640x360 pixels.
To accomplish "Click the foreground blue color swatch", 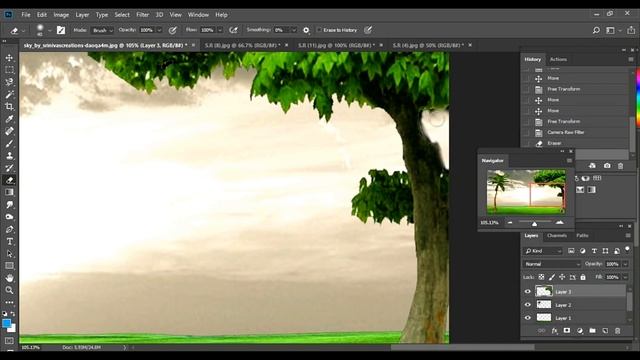I will [6, 323].
